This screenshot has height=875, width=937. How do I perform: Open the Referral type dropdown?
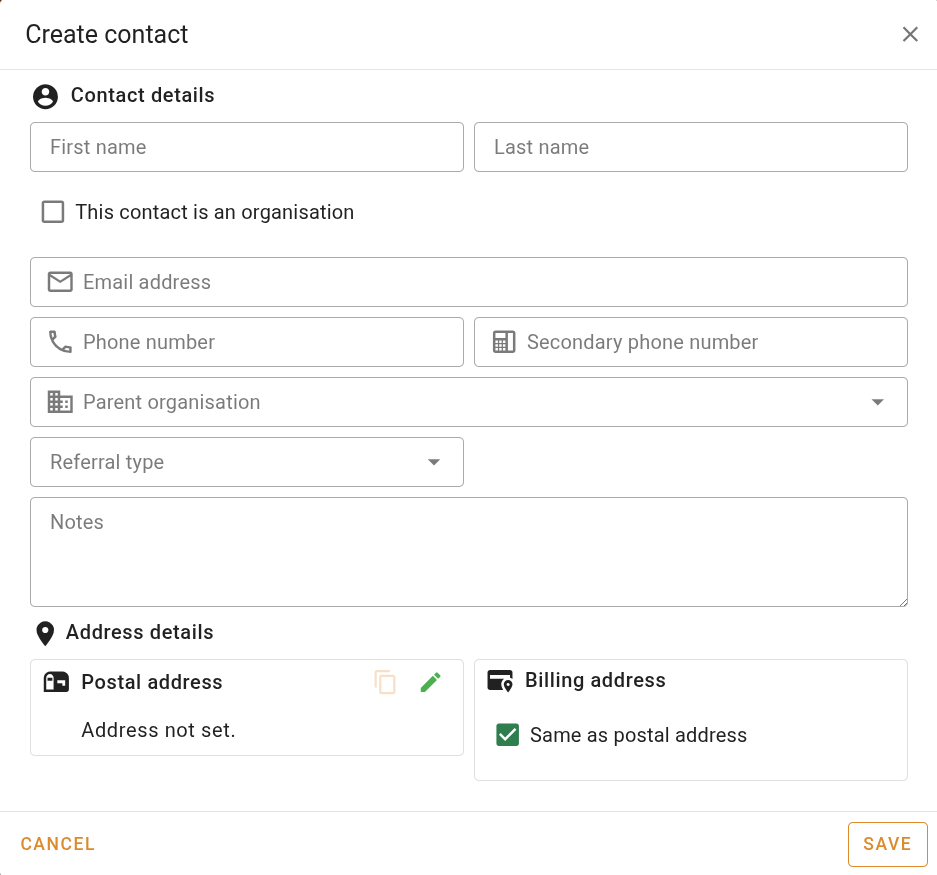point(247,462)
